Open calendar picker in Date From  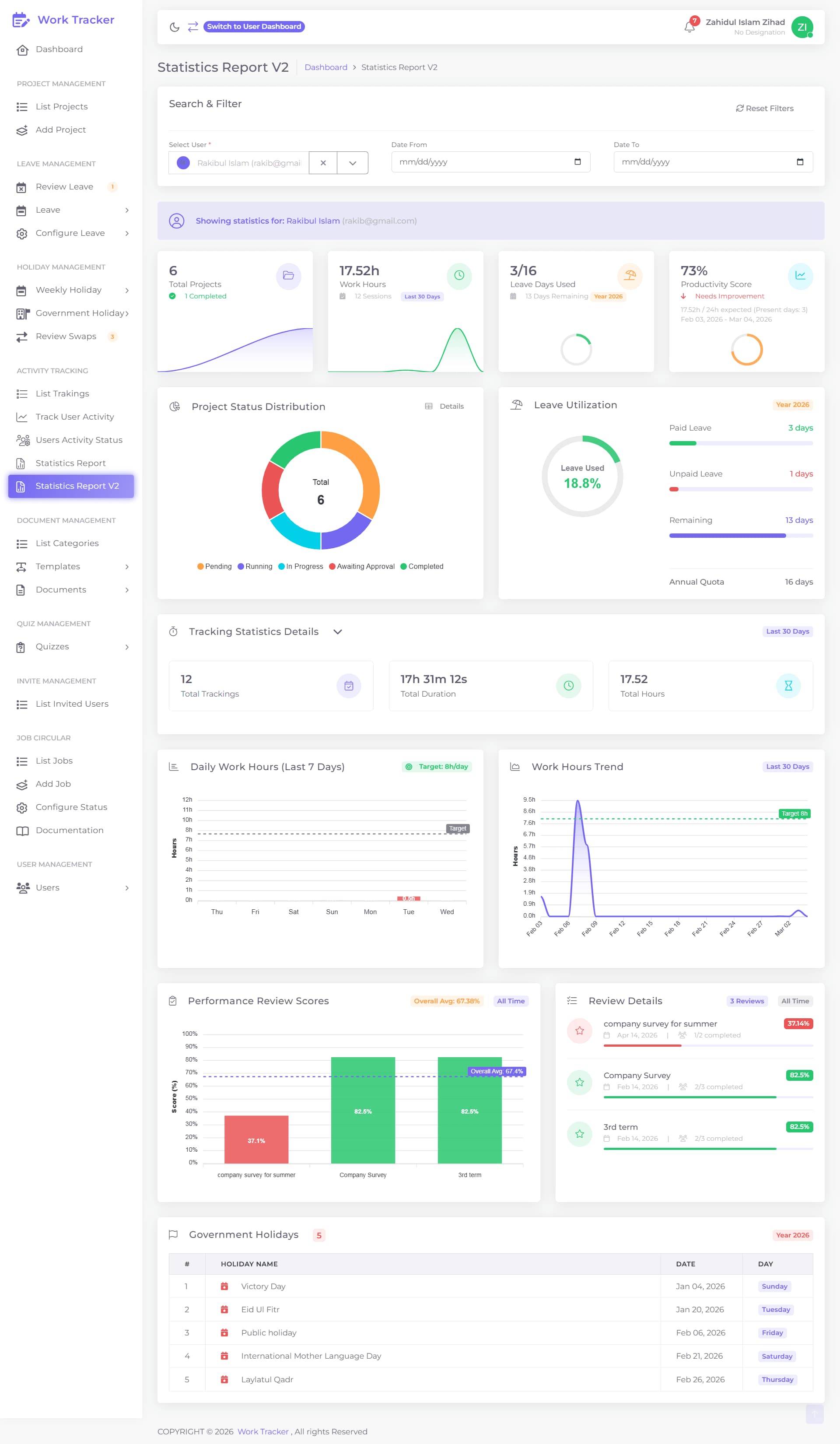tap(577, 161)
